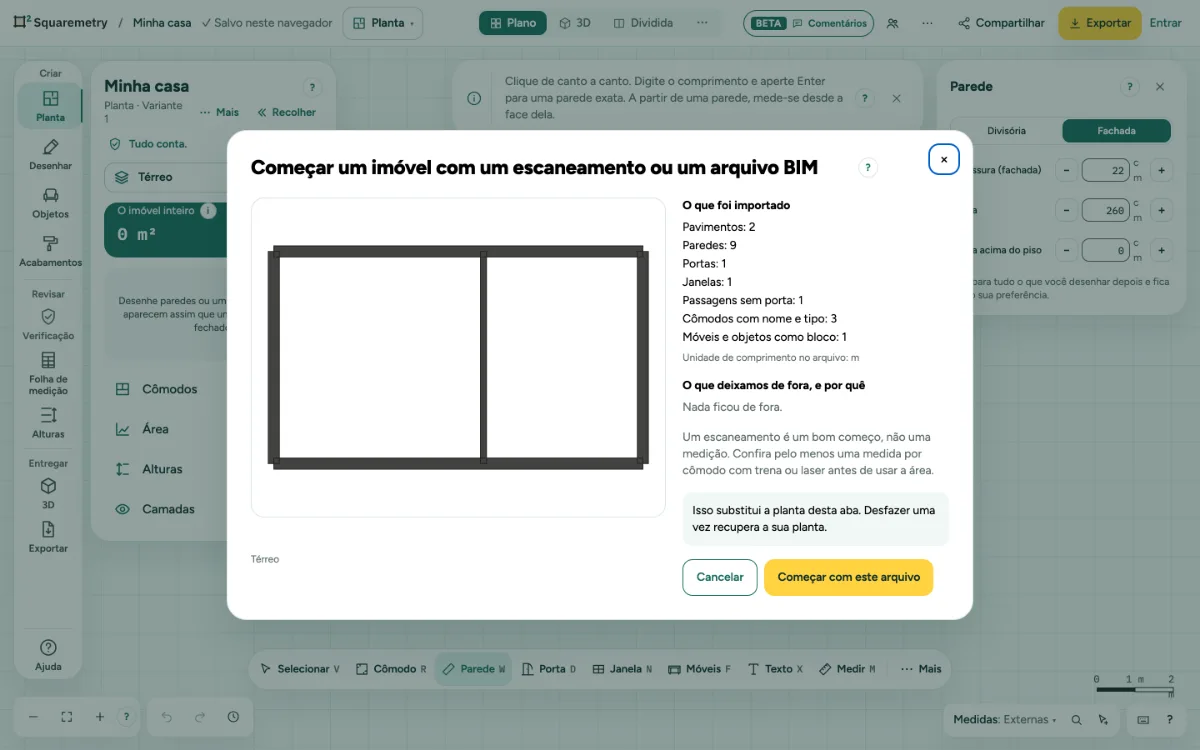Viewport: 1200px width, 750px height.
Task: Open the top bar overflow menu before Compartilhar
Action: point(927,23)
